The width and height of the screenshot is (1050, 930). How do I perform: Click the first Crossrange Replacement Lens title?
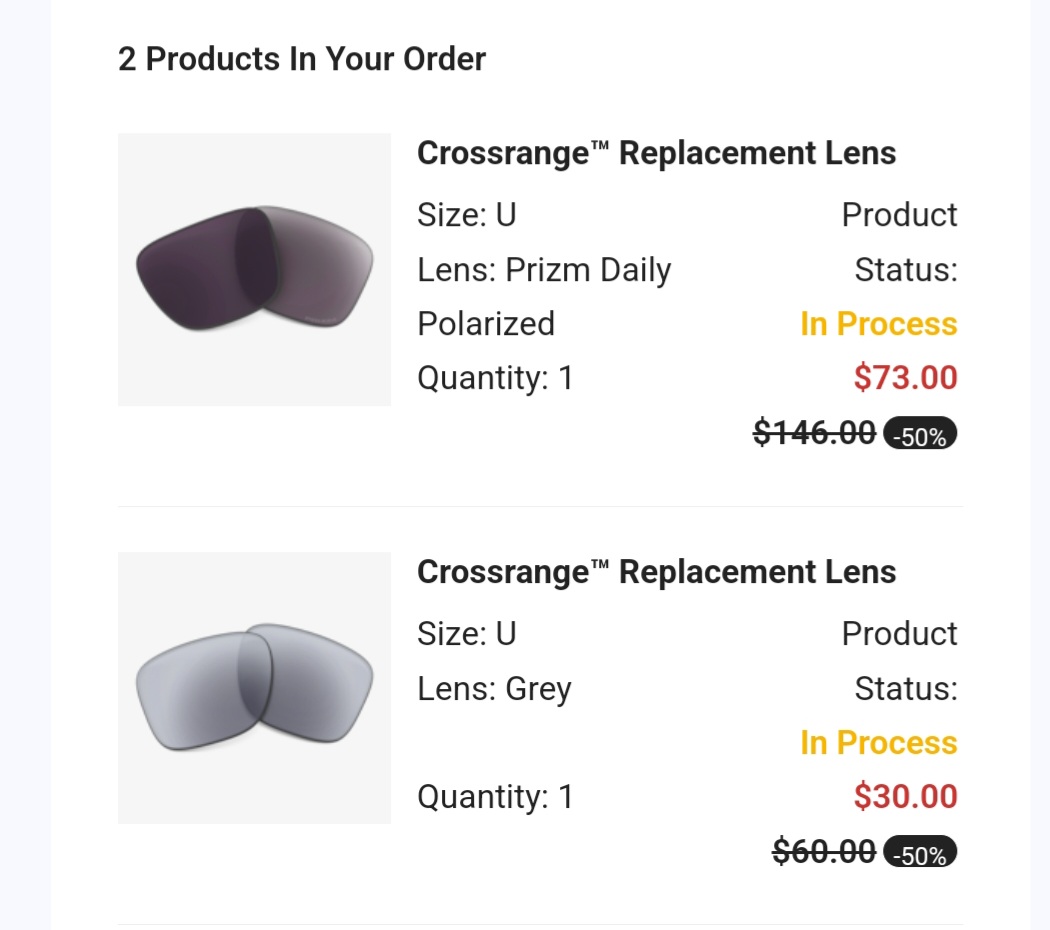pos(656,153)
